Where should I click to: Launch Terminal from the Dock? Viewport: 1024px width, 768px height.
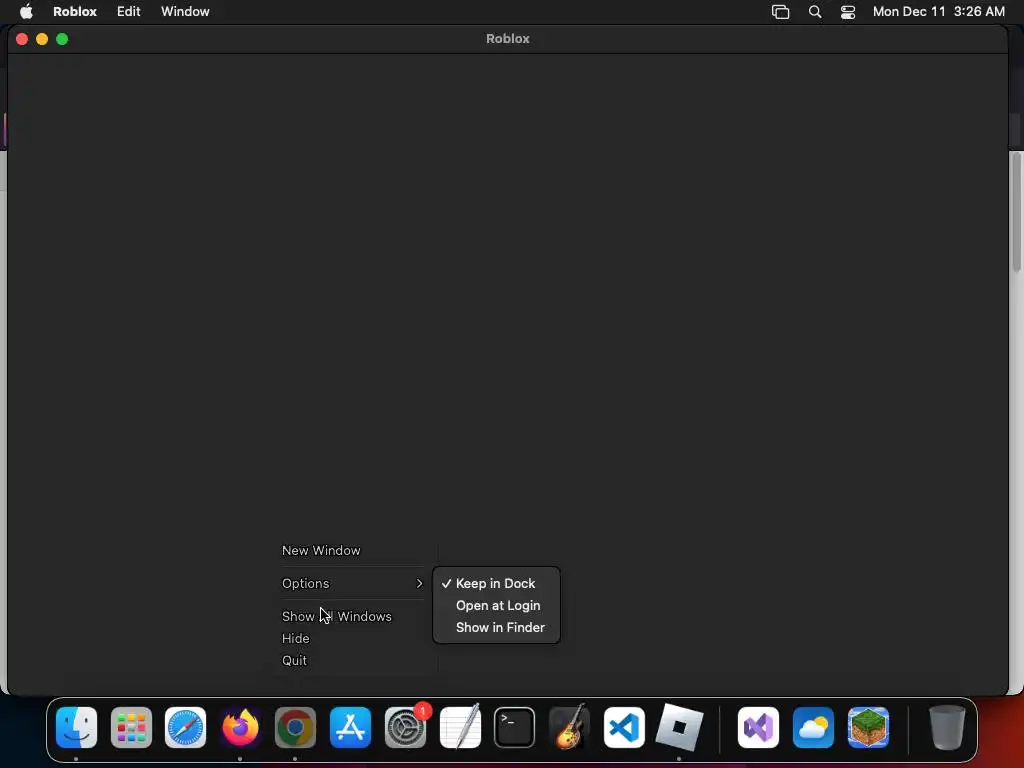coord(515,727)
